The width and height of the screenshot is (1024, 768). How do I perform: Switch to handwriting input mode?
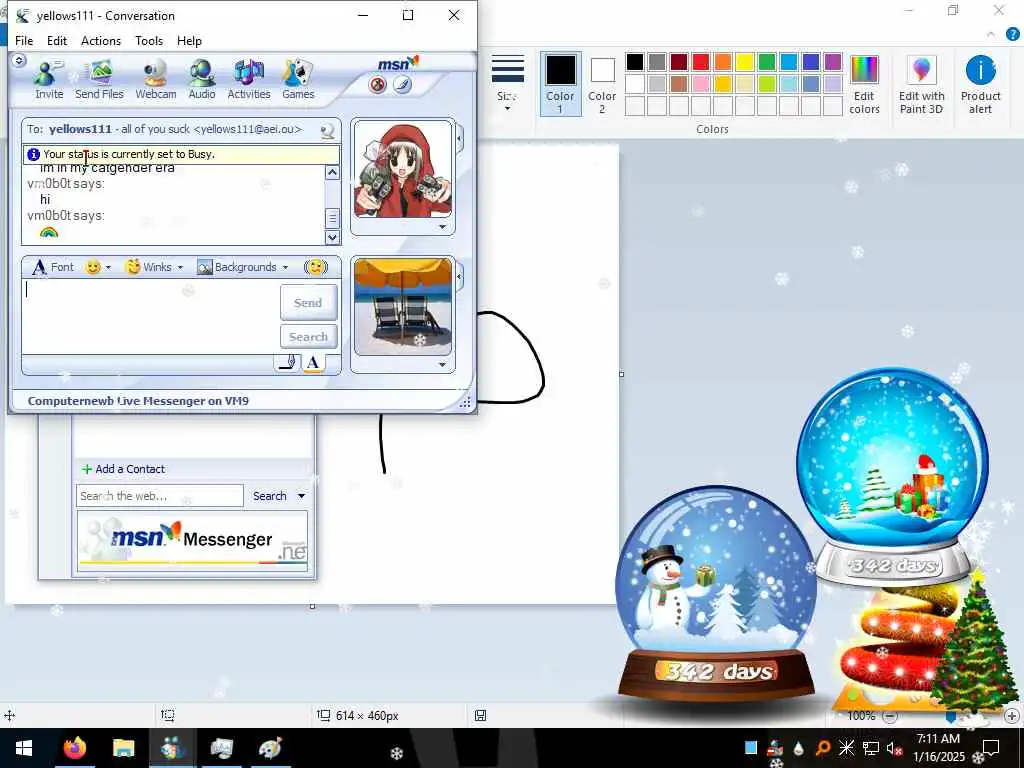point(287,363)
